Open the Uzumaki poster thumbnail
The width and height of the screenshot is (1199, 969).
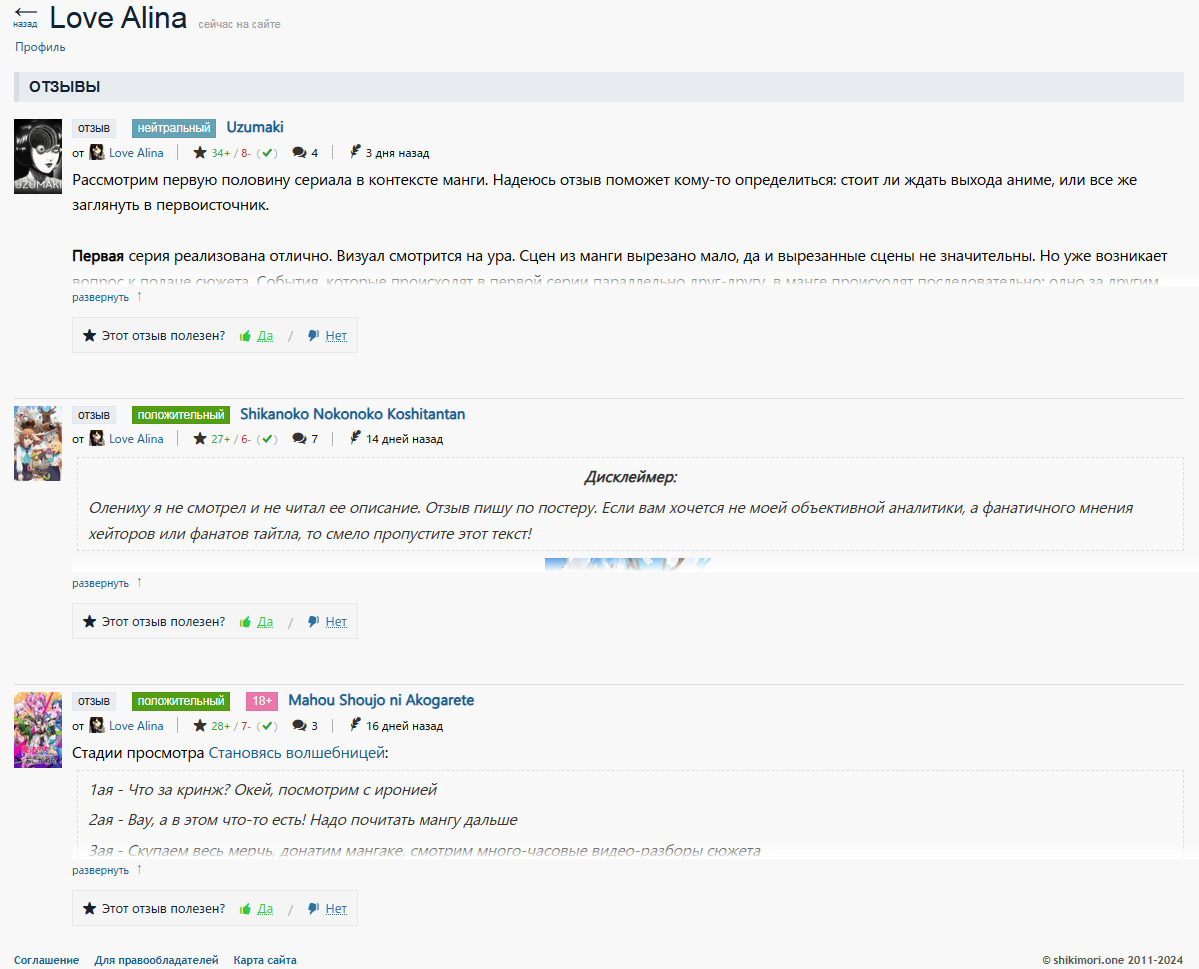pos(38,156)
